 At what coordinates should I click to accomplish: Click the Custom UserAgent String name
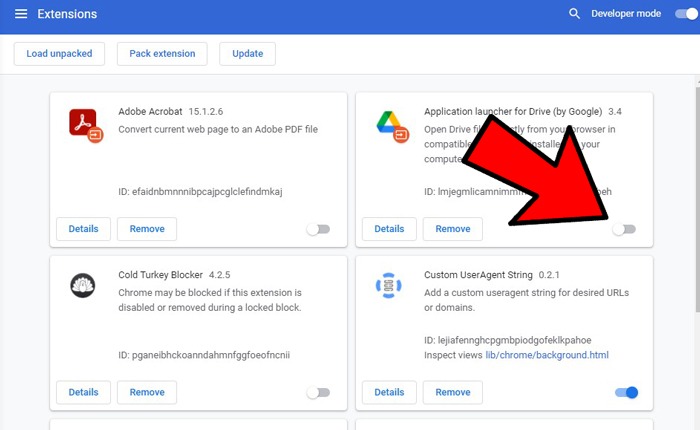pos(478,275)
